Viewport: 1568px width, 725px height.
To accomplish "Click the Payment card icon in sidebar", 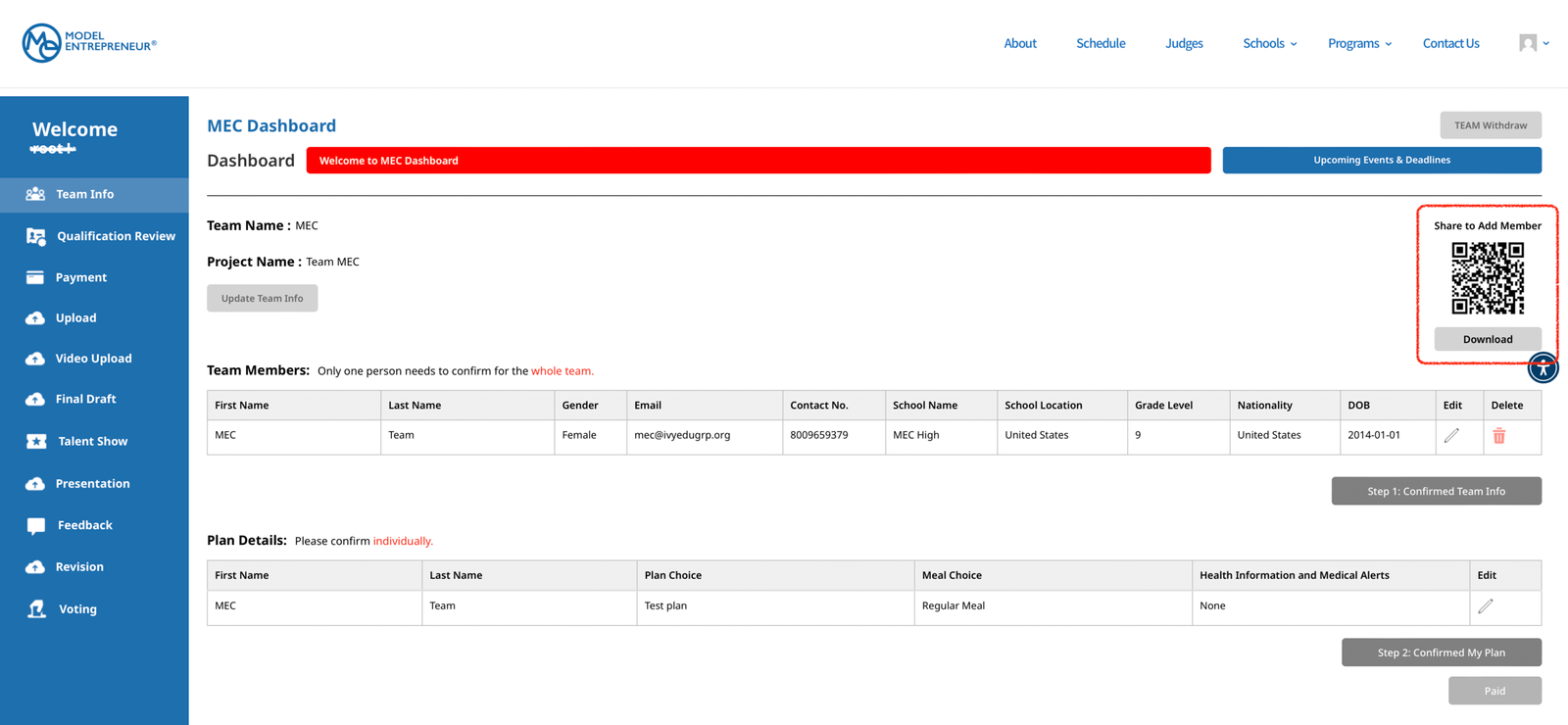I will [x=35, y=277].
